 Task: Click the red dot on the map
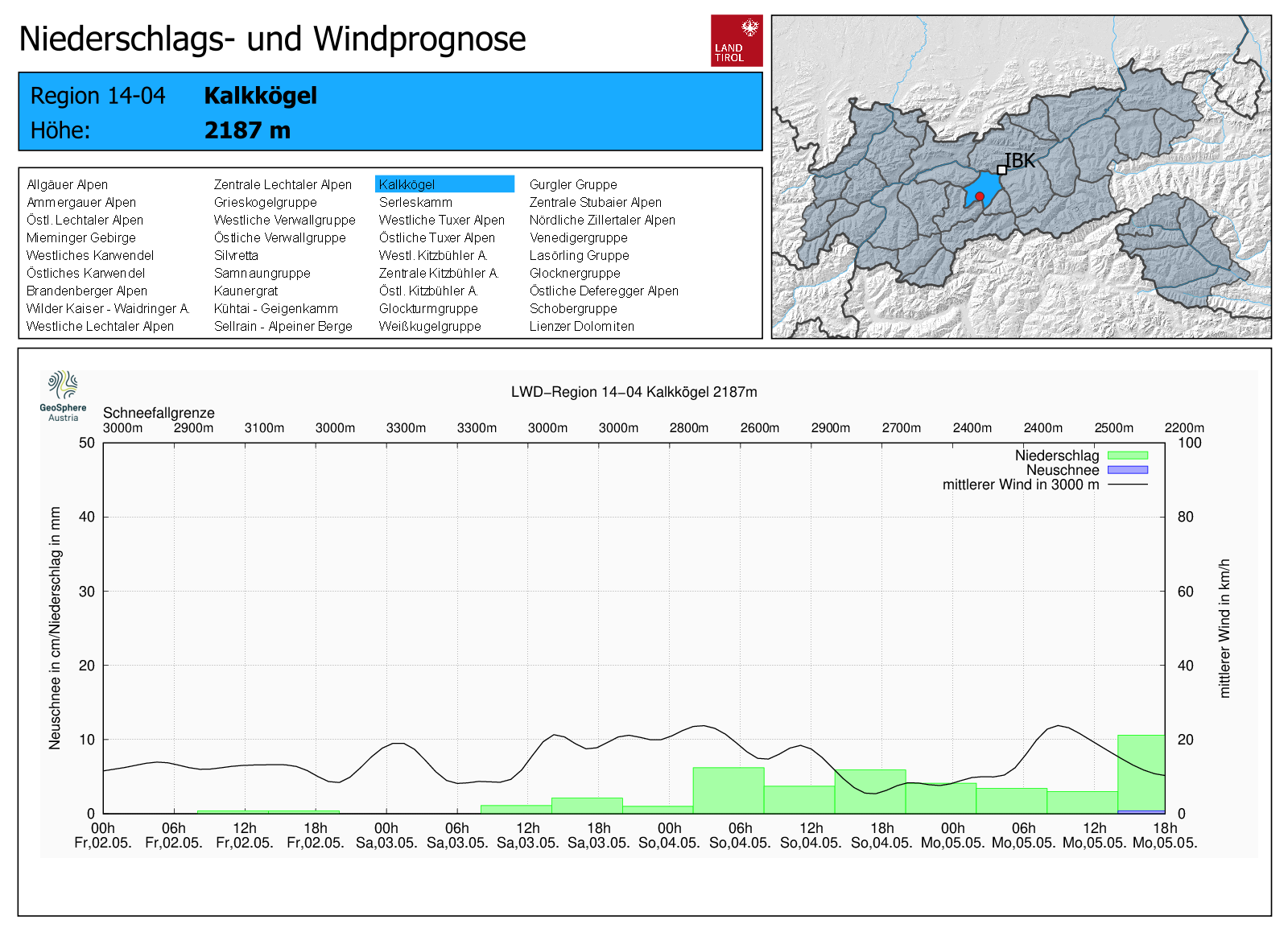coord(980,196)
